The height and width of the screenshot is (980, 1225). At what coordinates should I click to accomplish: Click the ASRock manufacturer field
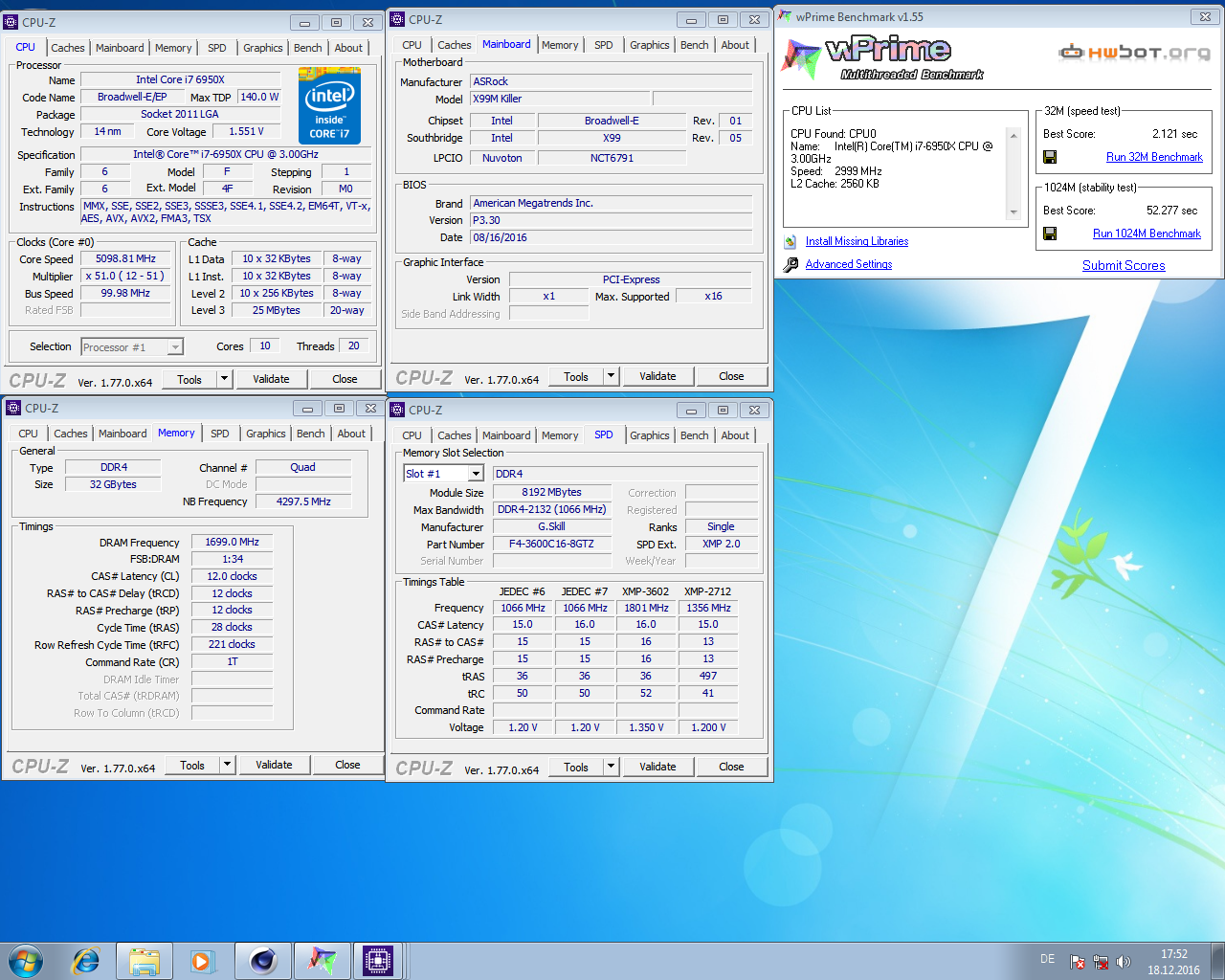pyautogui.click(x=612, y=81)
